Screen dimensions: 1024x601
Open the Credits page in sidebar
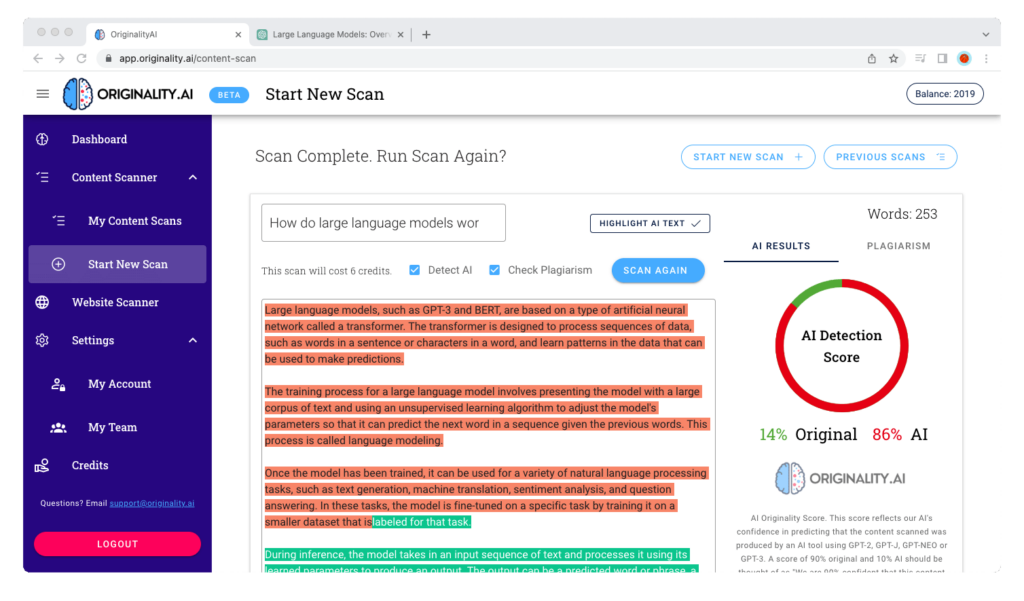coord(118,465)
